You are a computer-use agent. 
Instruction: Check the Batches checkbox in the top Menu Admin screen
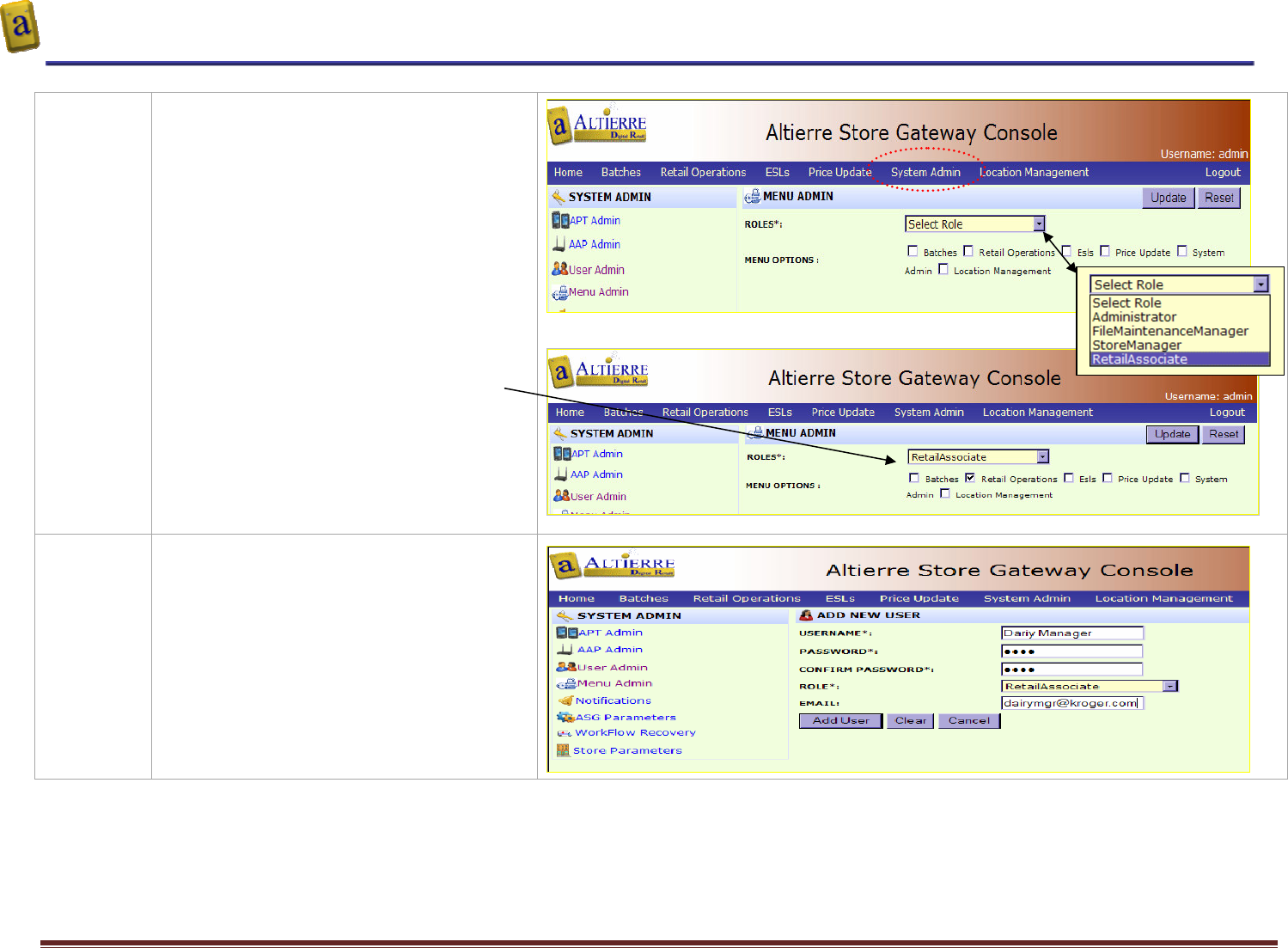913,251
